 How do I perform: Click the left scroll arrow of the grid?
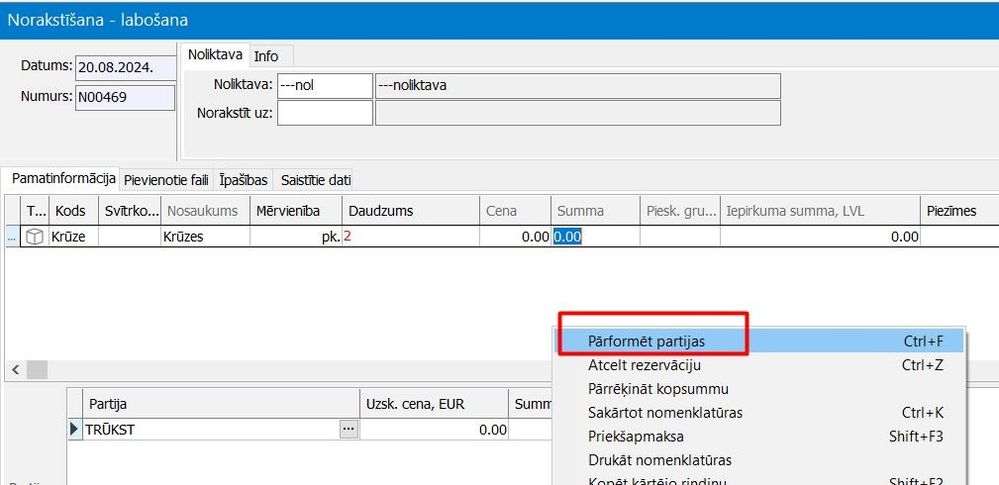point(15,370)
